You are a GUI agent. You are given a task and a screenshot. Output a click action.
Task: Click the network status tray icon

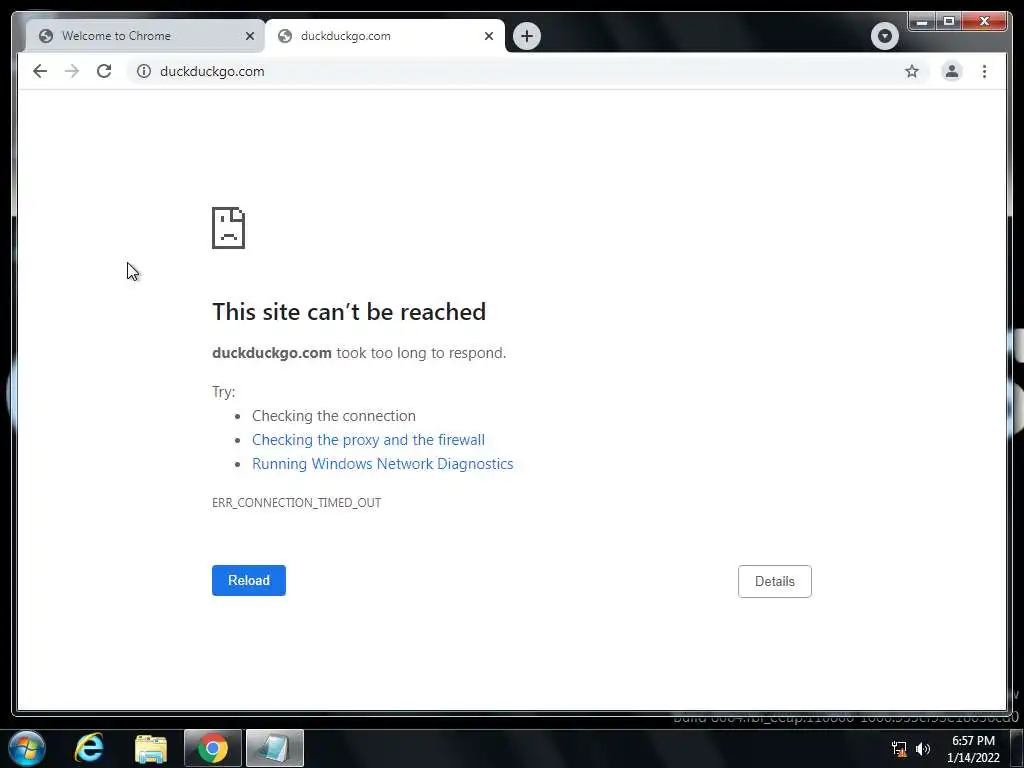(x=899, y=749)
